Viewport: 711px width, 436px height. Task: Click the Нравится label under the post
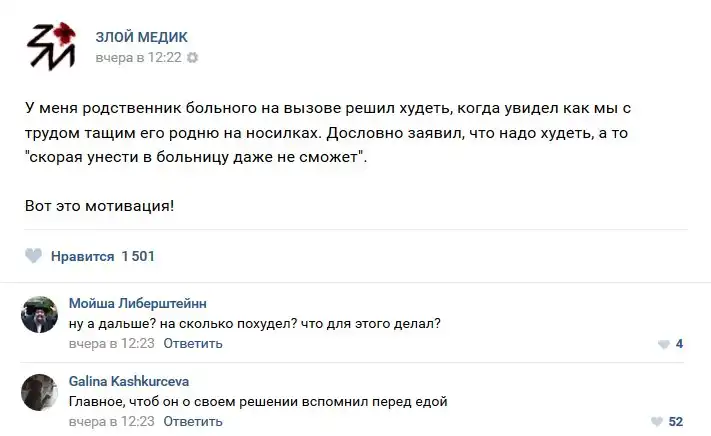(82, 257)
